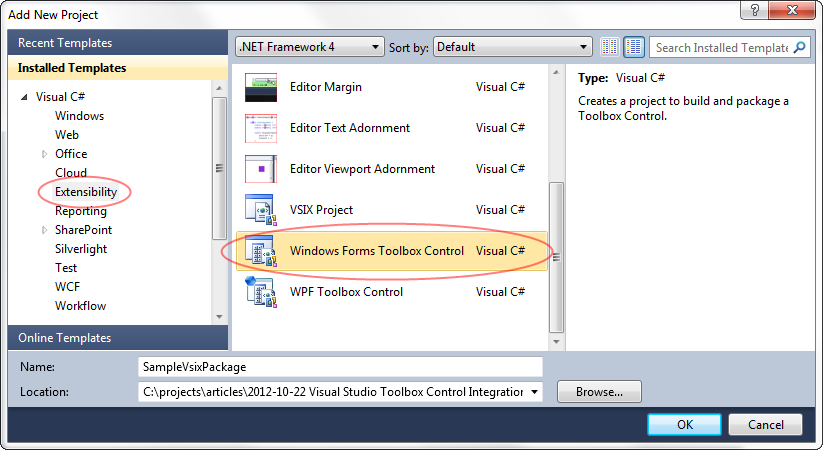The height and width of the screenshot is (450, 823).
Task: Switch to medium icons view
Action: pos(634,47)
